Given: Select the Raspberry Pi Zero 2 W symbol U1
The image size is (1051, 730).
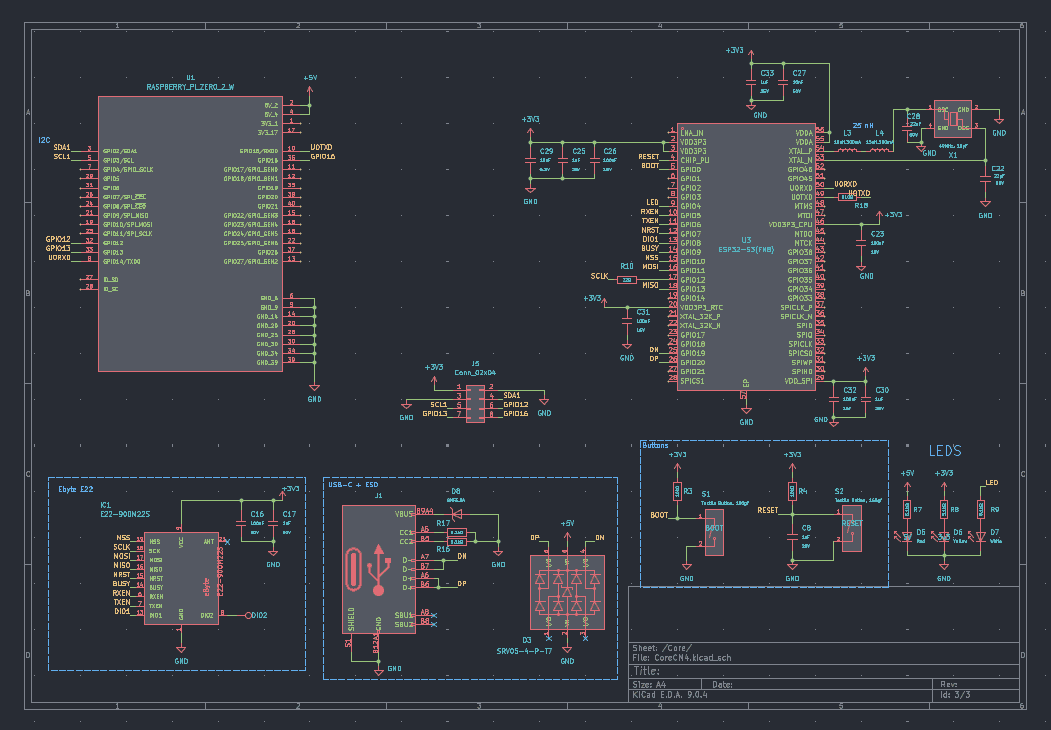Looking at the screenshot, I should 190,233.
